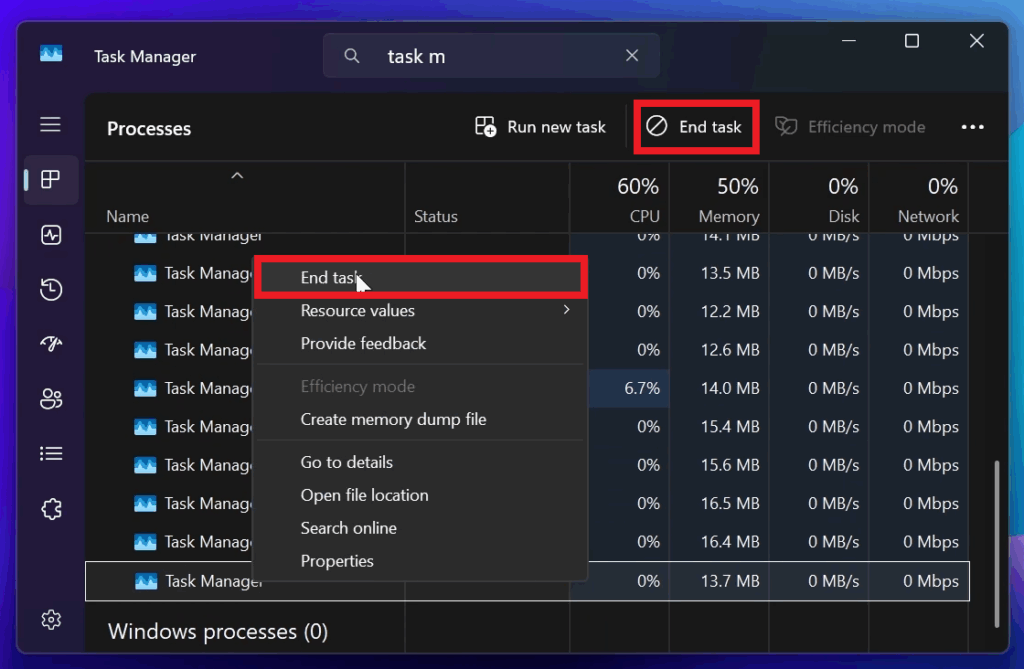Open Task Manager Settings gear icon
This screenshot has width=1024, height=669.
point(50,619)
